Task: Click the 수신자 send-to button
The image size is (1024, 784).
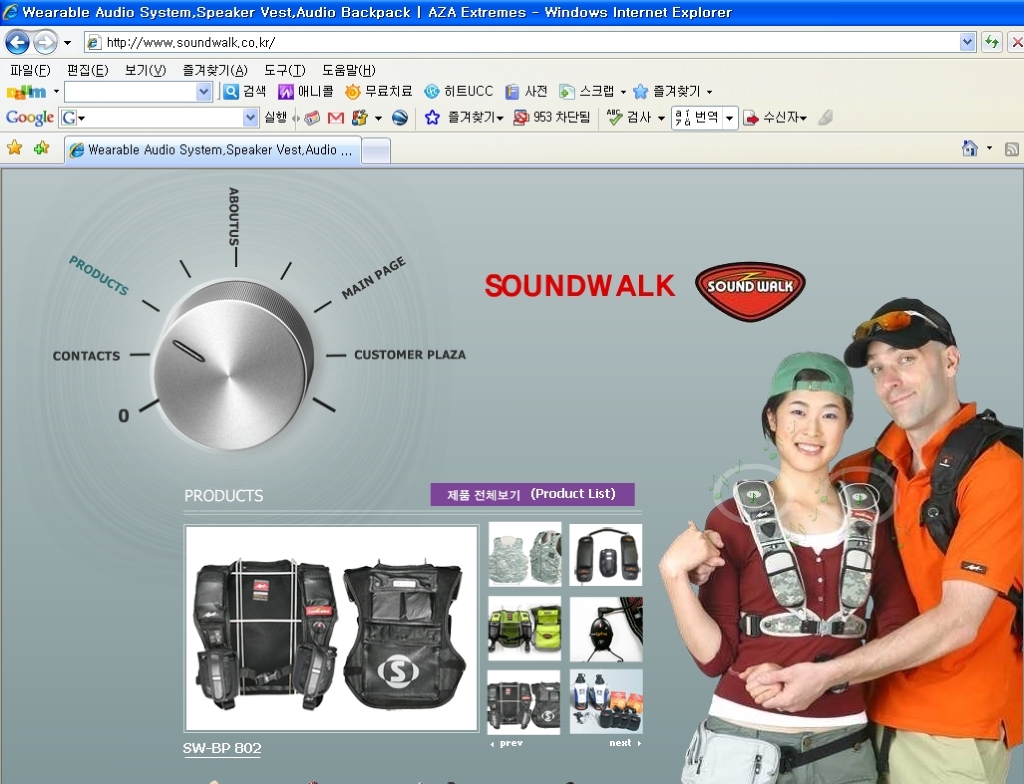Action: (x=776, y=118)
